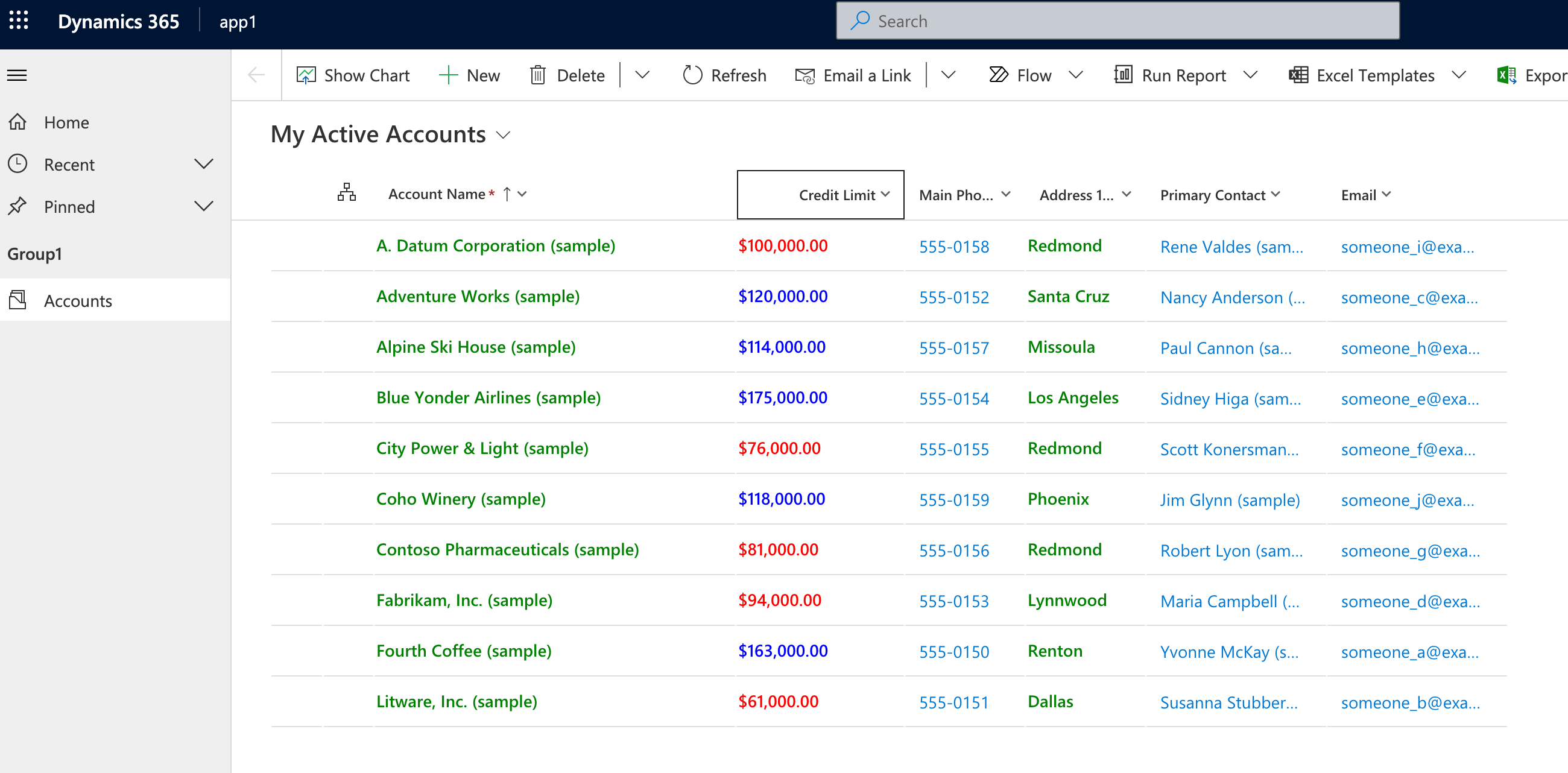Expand the Pinned navigation section
The height and width of the screenshot is (773, 1568).
click(204, 207)
